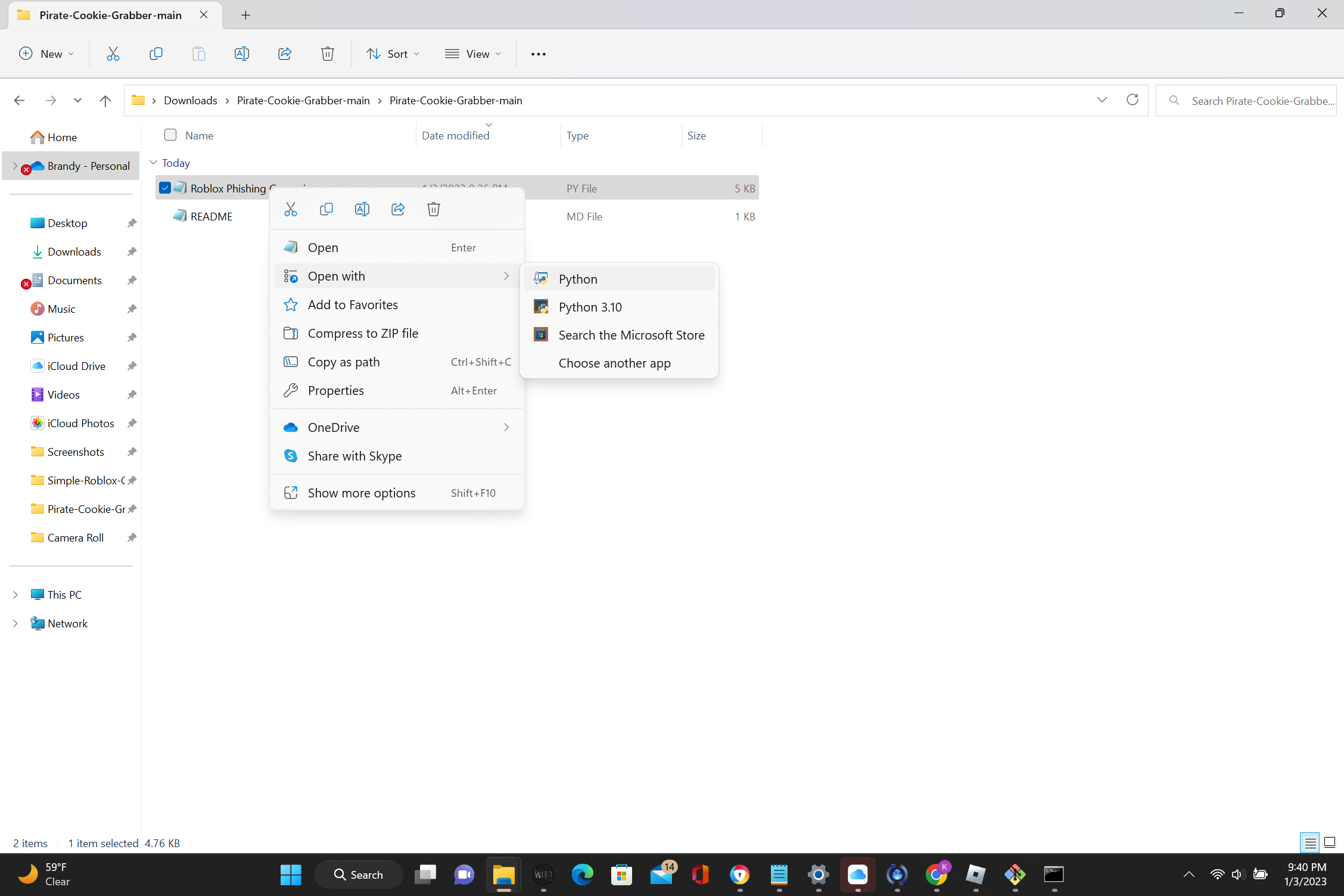Refresh the current folder view

tap(1132, 100)
